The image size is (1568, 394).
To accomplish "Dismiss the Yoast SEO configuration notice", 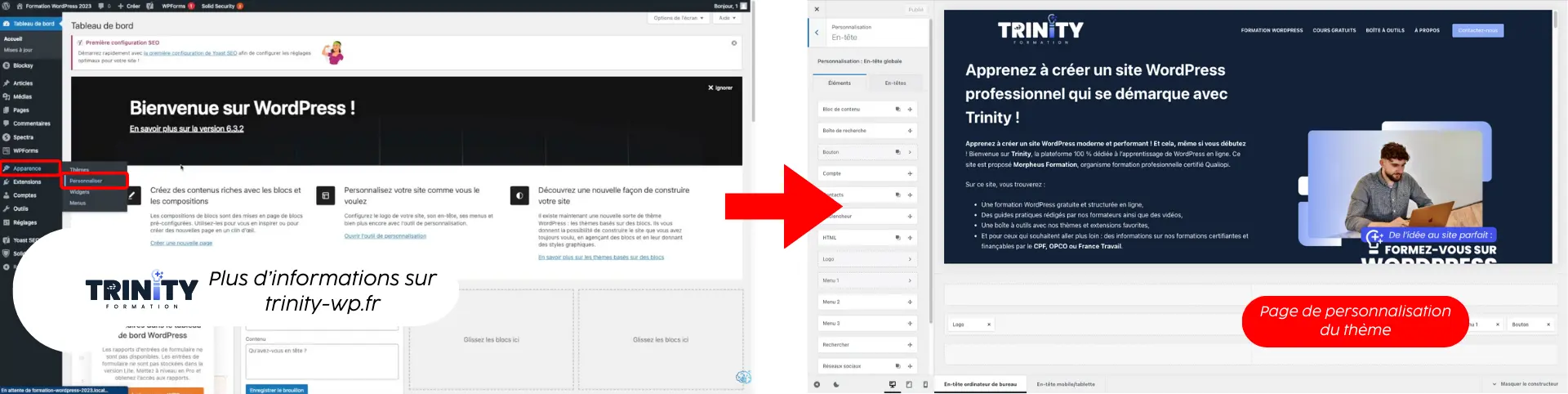I will (733, 43).
